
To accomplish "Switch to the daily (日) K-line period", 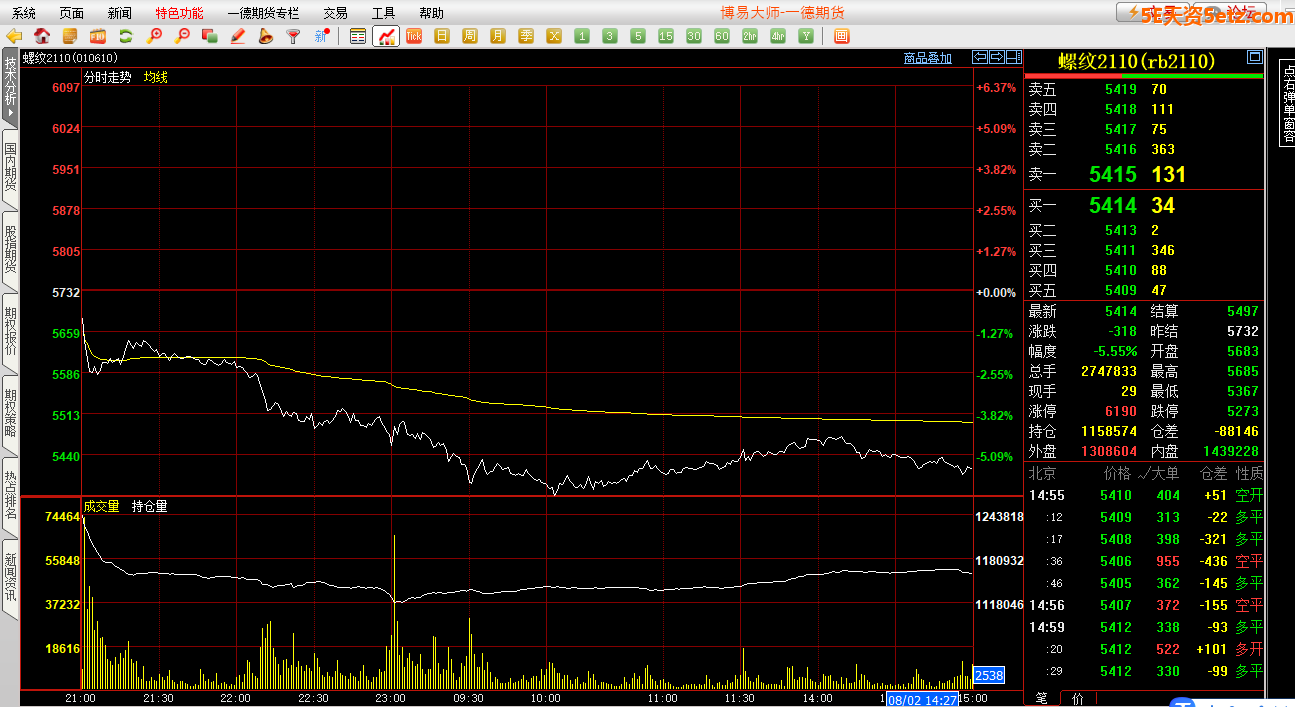I will (442, 36).
